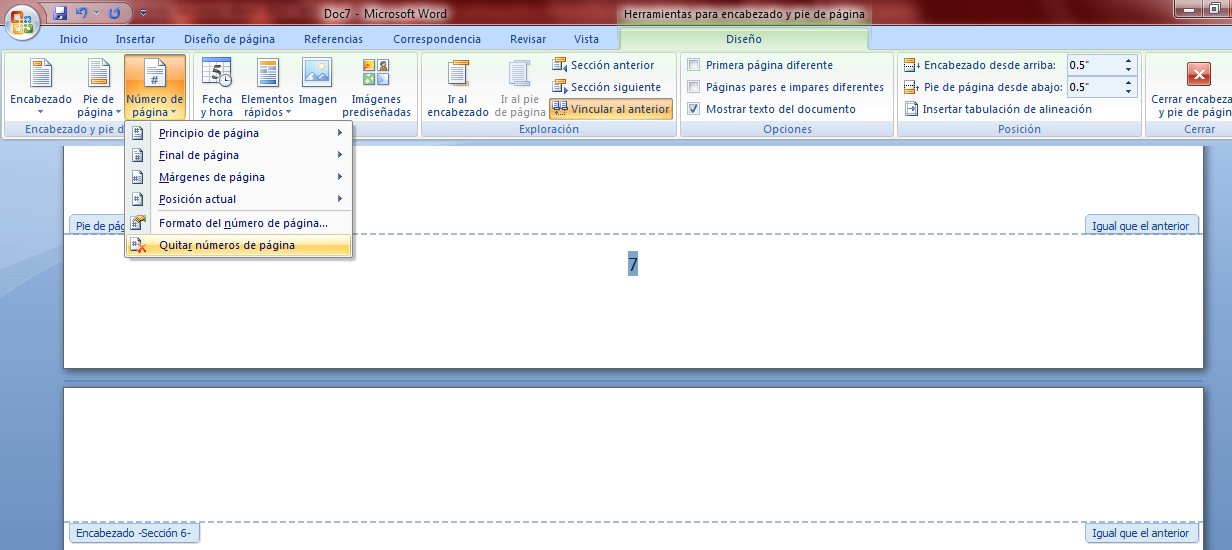The image size is (1232, 550).
Task: Open Correspondencia tab
Action: (x=437, y=39)
